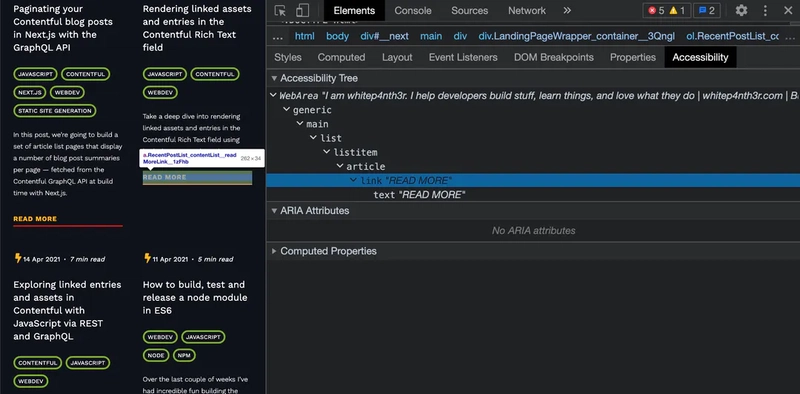Click the orange READ MORE link
Screen dimensions: 800x394
pos(35,219)
